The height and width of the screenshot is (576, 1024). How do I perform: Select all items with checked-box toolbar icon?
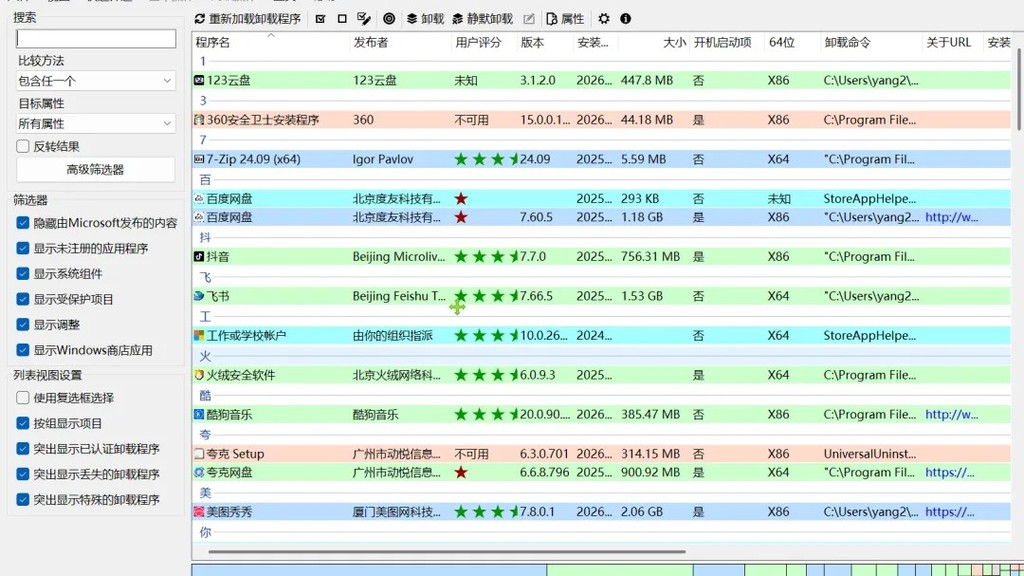[x=320, y=19]
